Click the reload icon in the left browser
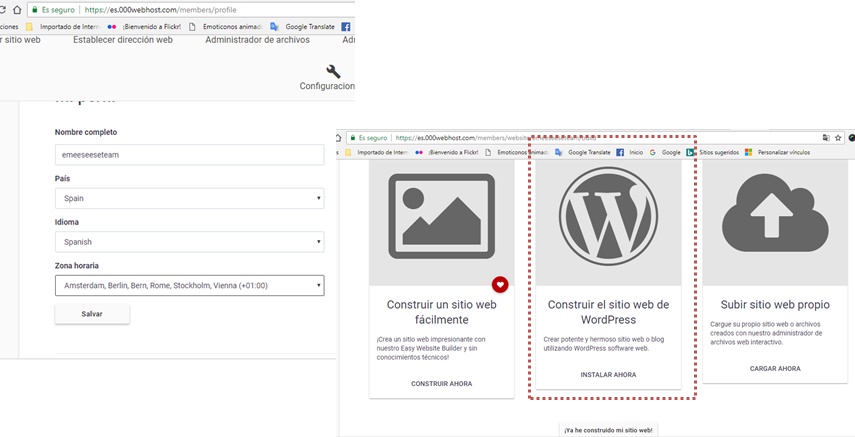Viewport: 855px width, 437px height. (3, 10)
